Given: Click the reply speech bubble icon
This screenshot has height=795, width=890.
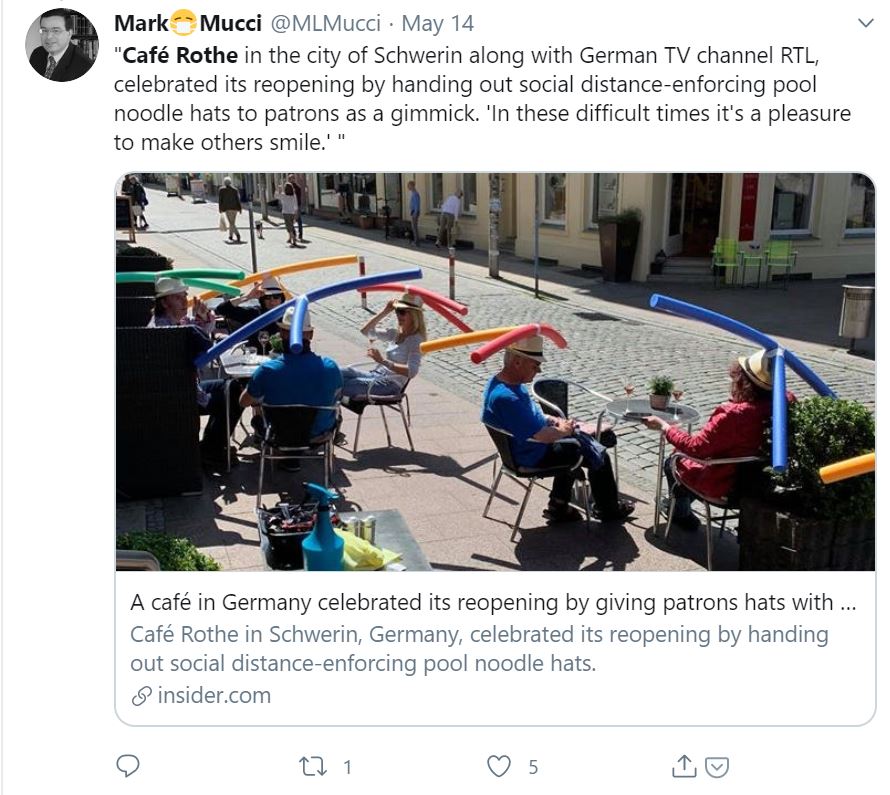Looking at the screenshot, I should point(128,765).
